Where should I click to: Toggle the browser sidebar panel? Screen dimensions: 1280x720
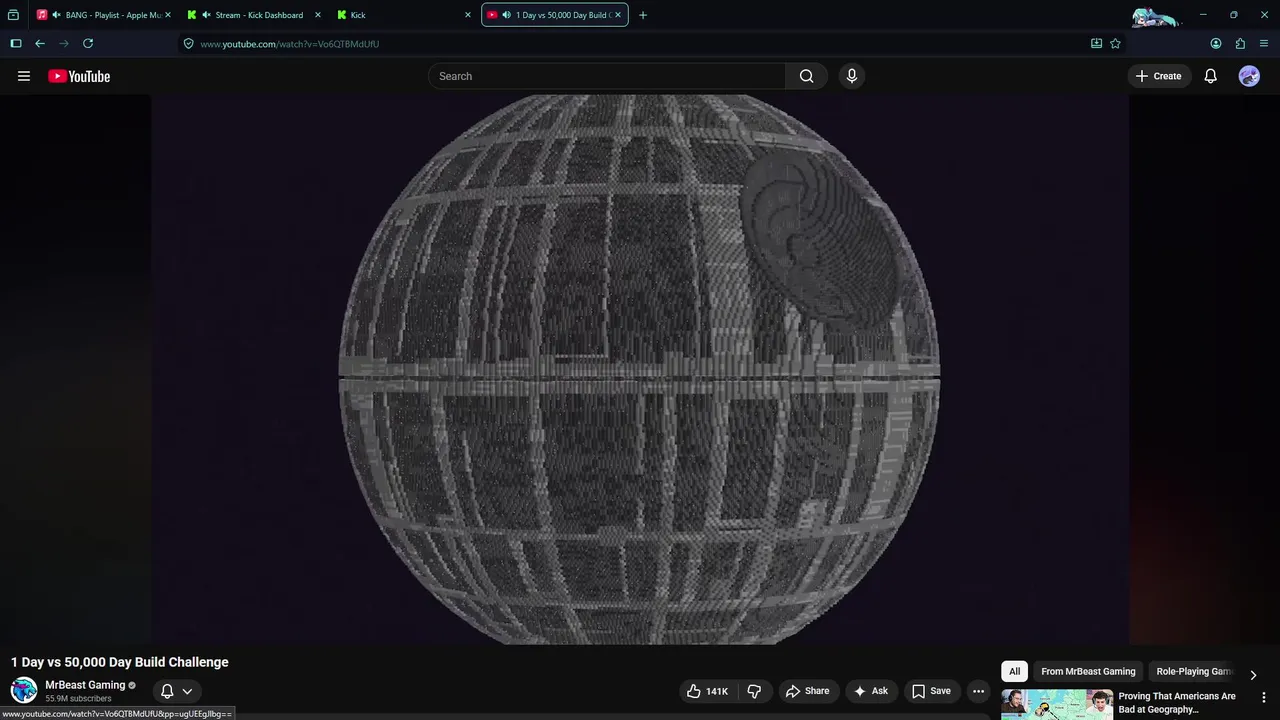coord(16,43)
